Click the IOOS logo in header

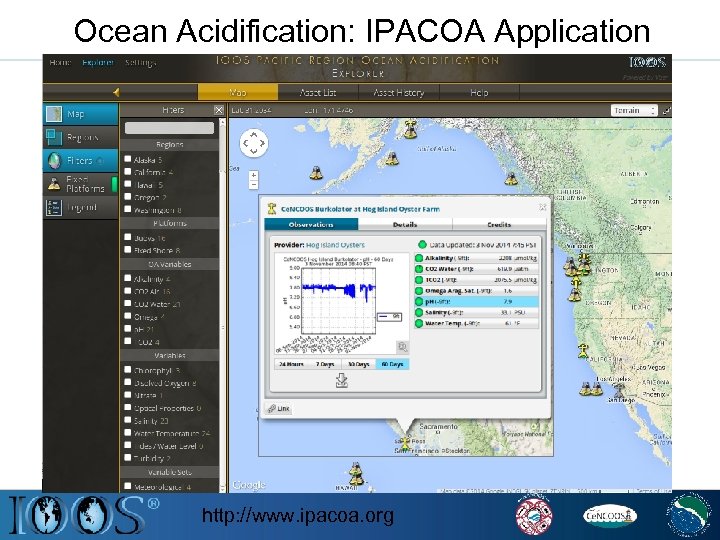click(647, 62)
